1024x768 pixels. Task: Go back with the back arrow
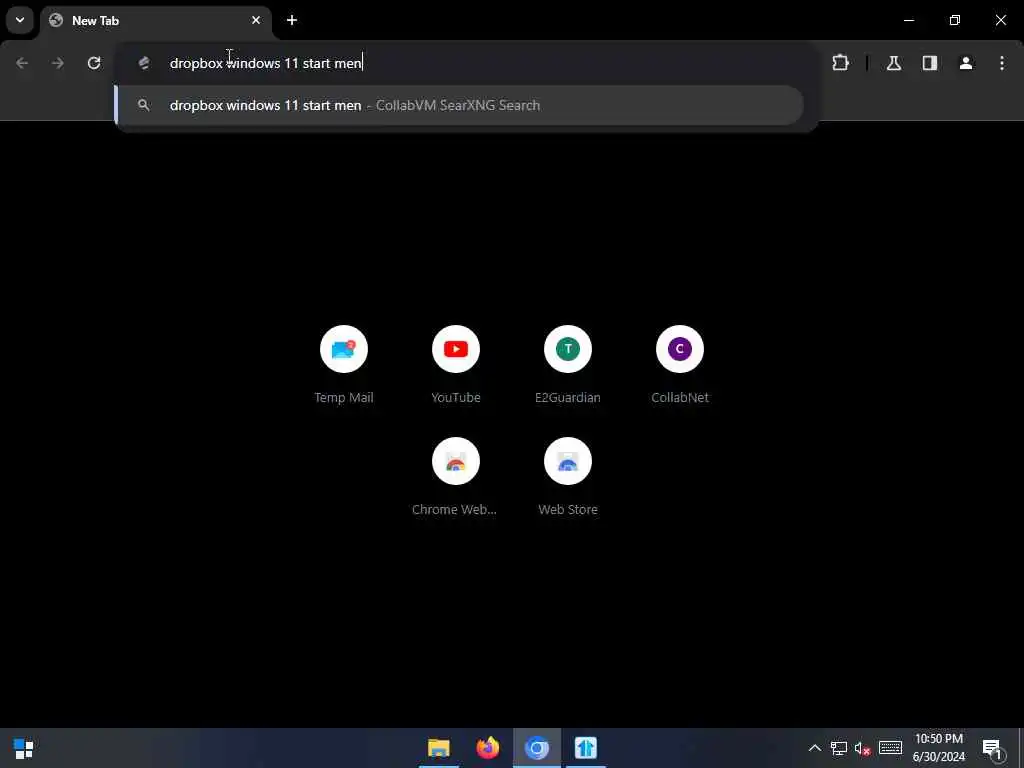tap(22, 63)
